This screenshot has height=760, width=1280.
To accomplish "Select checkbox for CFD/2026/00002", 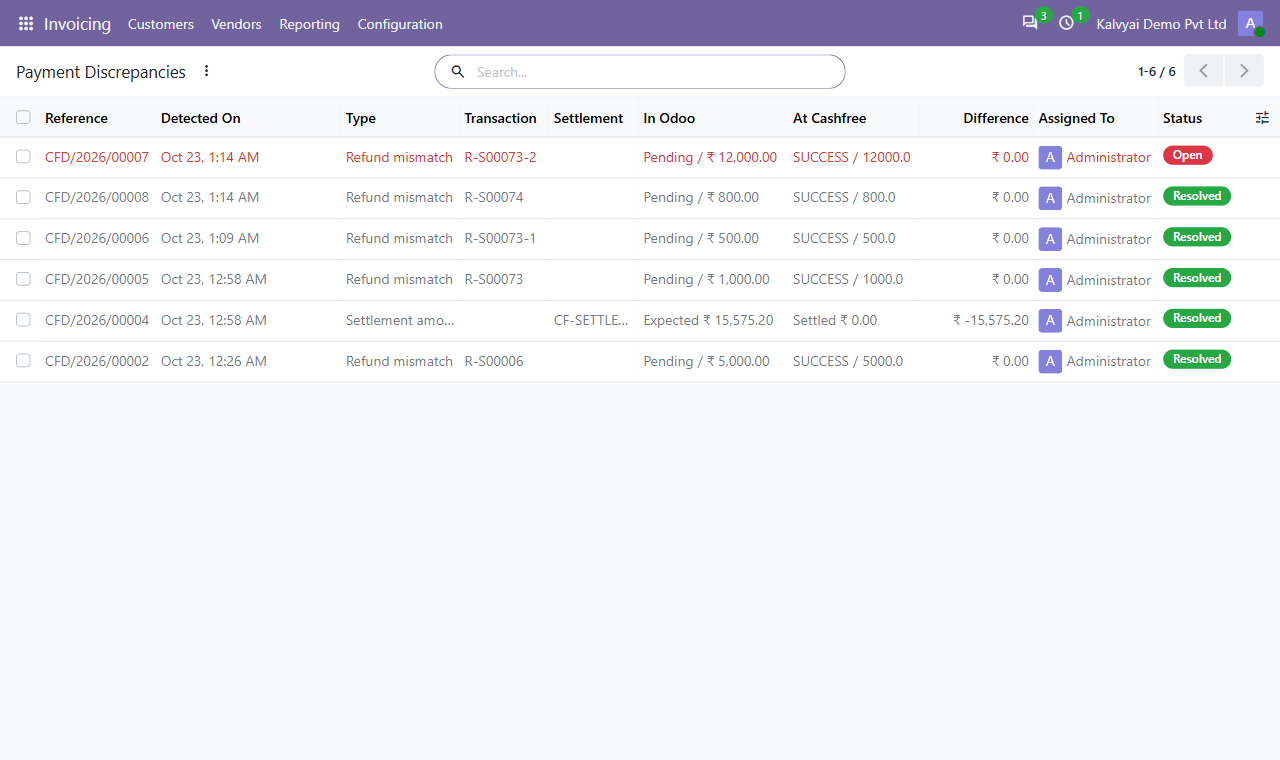I will coord(23,361).
